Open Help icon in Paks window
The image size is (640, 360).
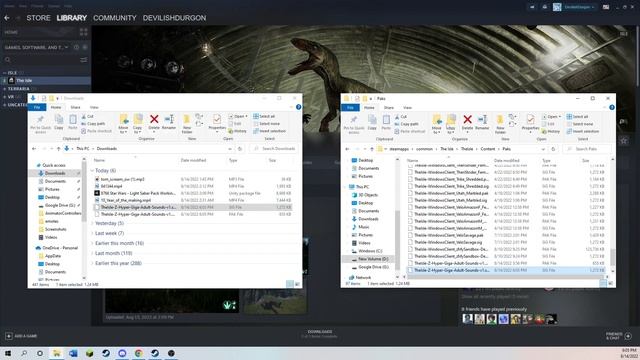tap(611, 107)
